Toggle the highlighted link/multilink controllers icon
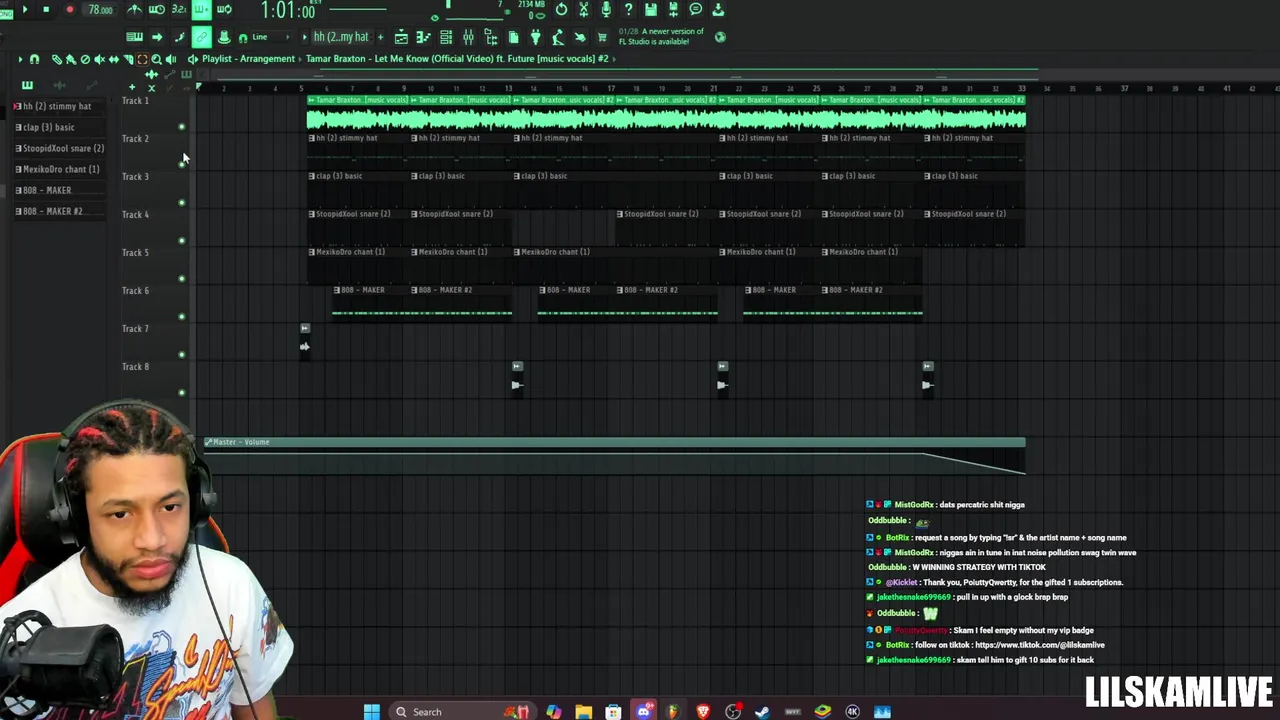 (x=201, y=37)
